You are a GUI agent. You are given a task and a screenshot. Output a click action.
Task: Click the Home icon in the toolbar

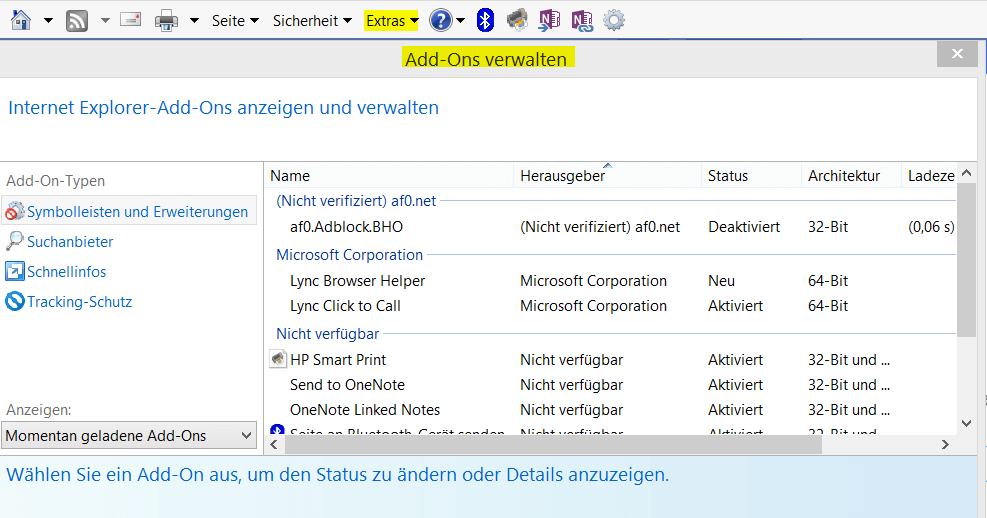coord(21,20)
